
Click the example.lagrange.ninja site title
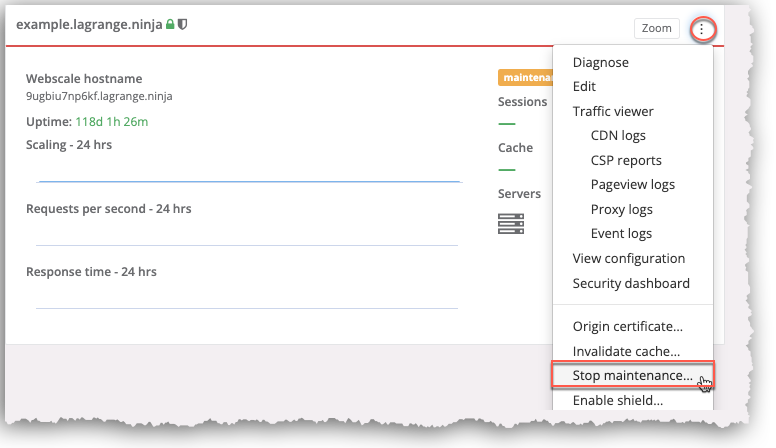tap(90, 24)
